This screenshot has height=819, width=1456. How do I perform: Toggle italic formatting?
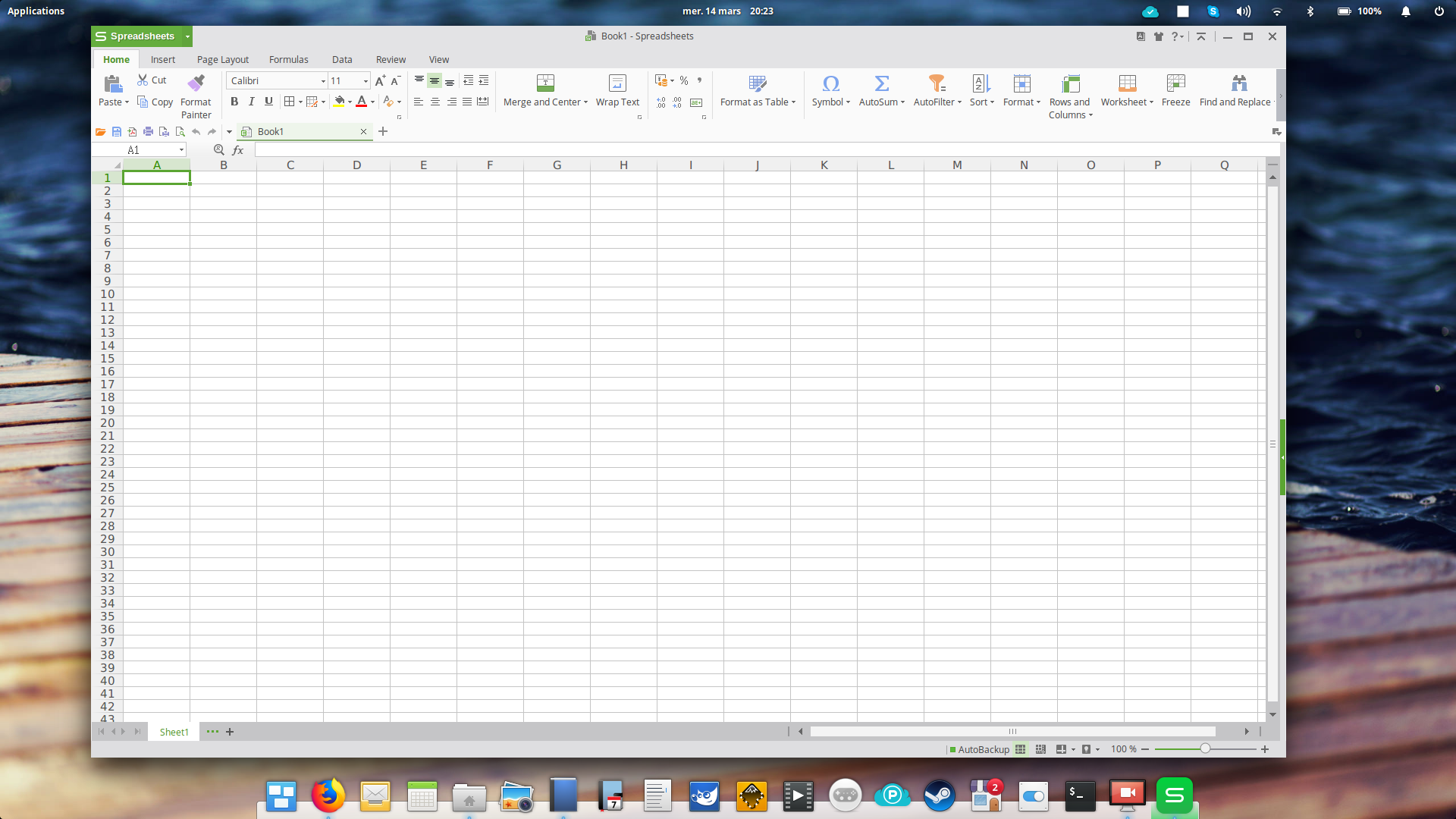pyautogui.click(x=252, y=102)
